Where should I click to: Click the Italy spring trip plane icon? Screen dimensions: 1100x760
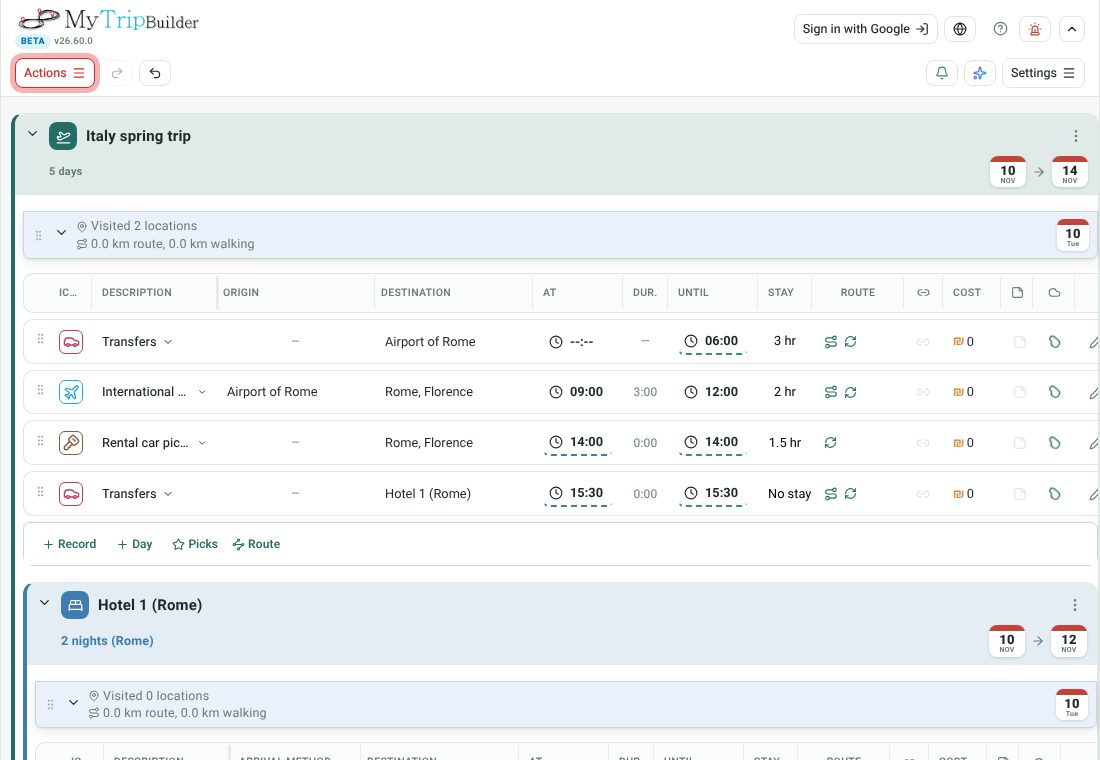(63, 136)
